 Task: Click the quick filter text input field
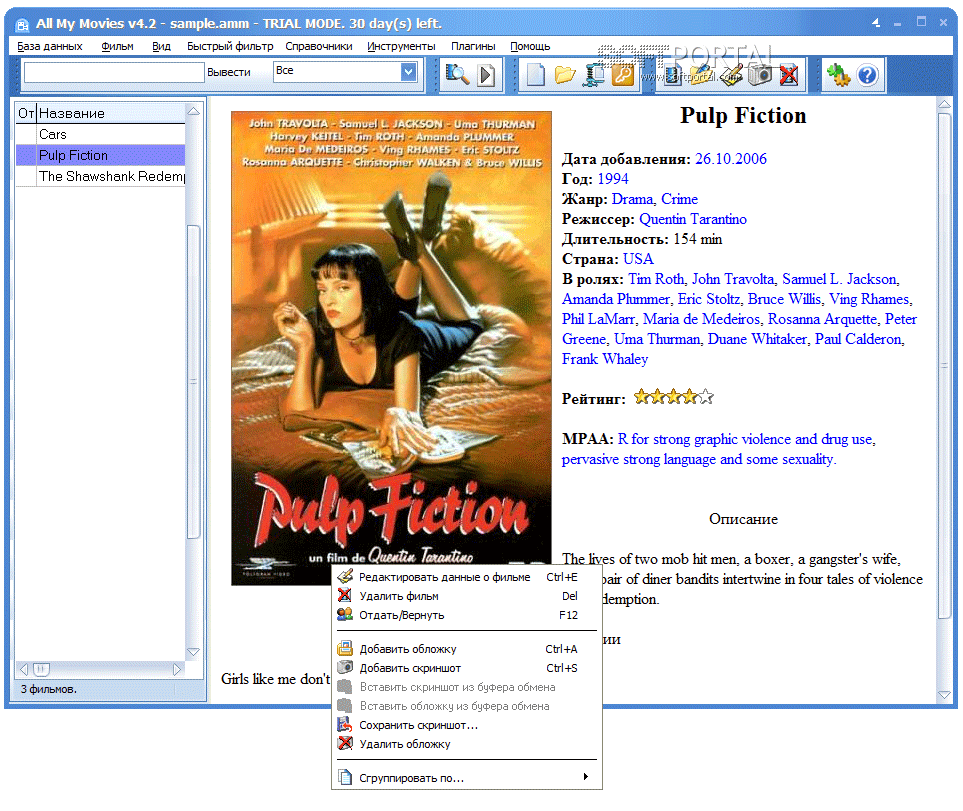tap(114, 72)
